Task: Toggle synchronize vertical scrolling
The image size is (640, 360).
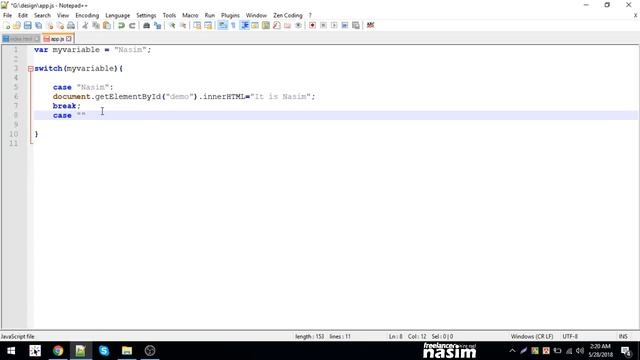Action: pos(197,25)
